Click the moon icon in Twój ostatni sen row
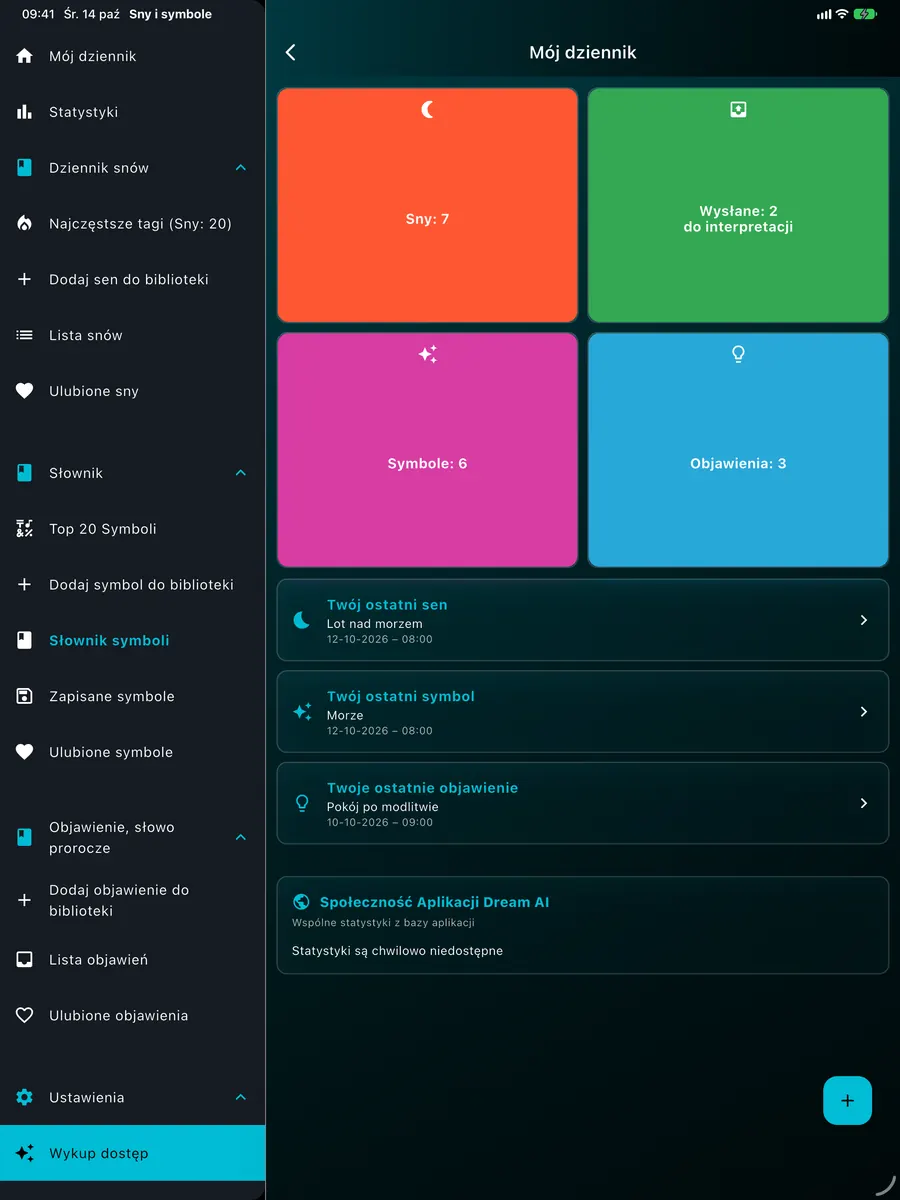The image size is (900, 1200). pyautogui.click(x=301, y=620)
